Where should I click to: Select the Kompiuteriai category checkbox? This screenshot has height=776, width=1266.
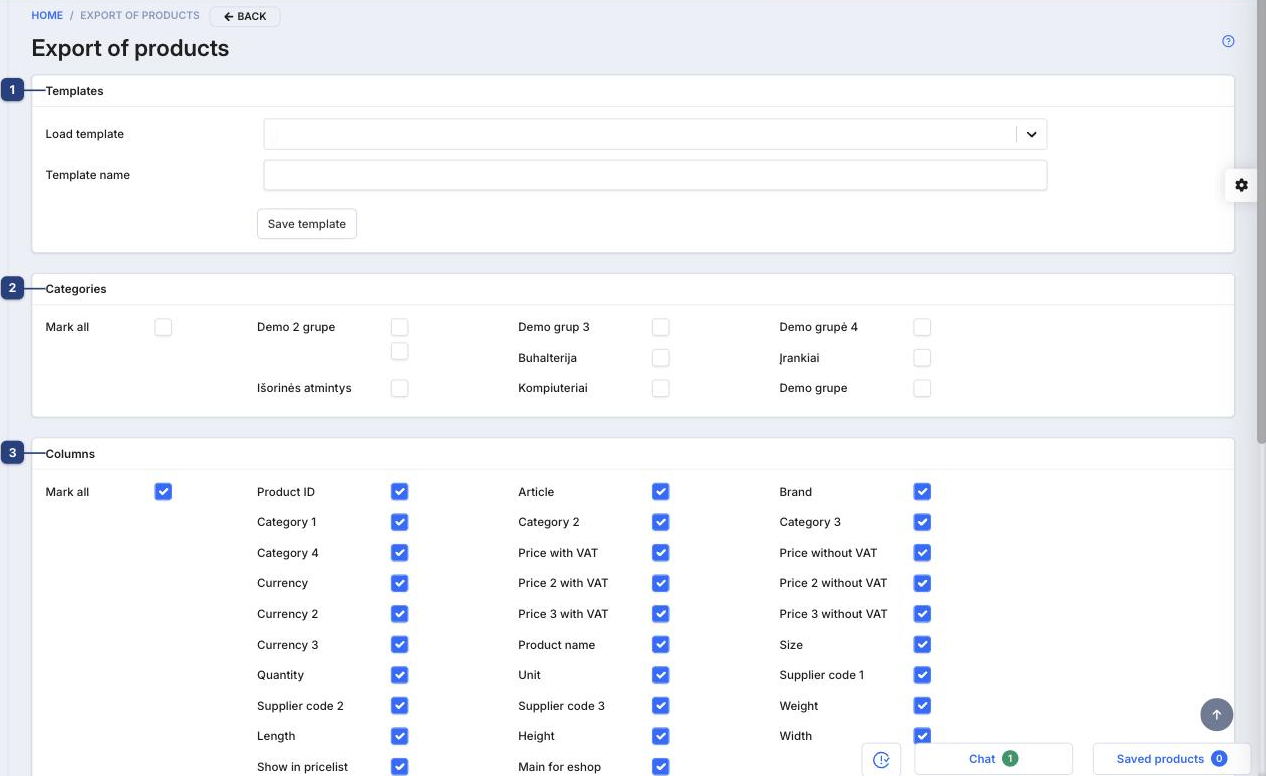click(x=660, y=388)
